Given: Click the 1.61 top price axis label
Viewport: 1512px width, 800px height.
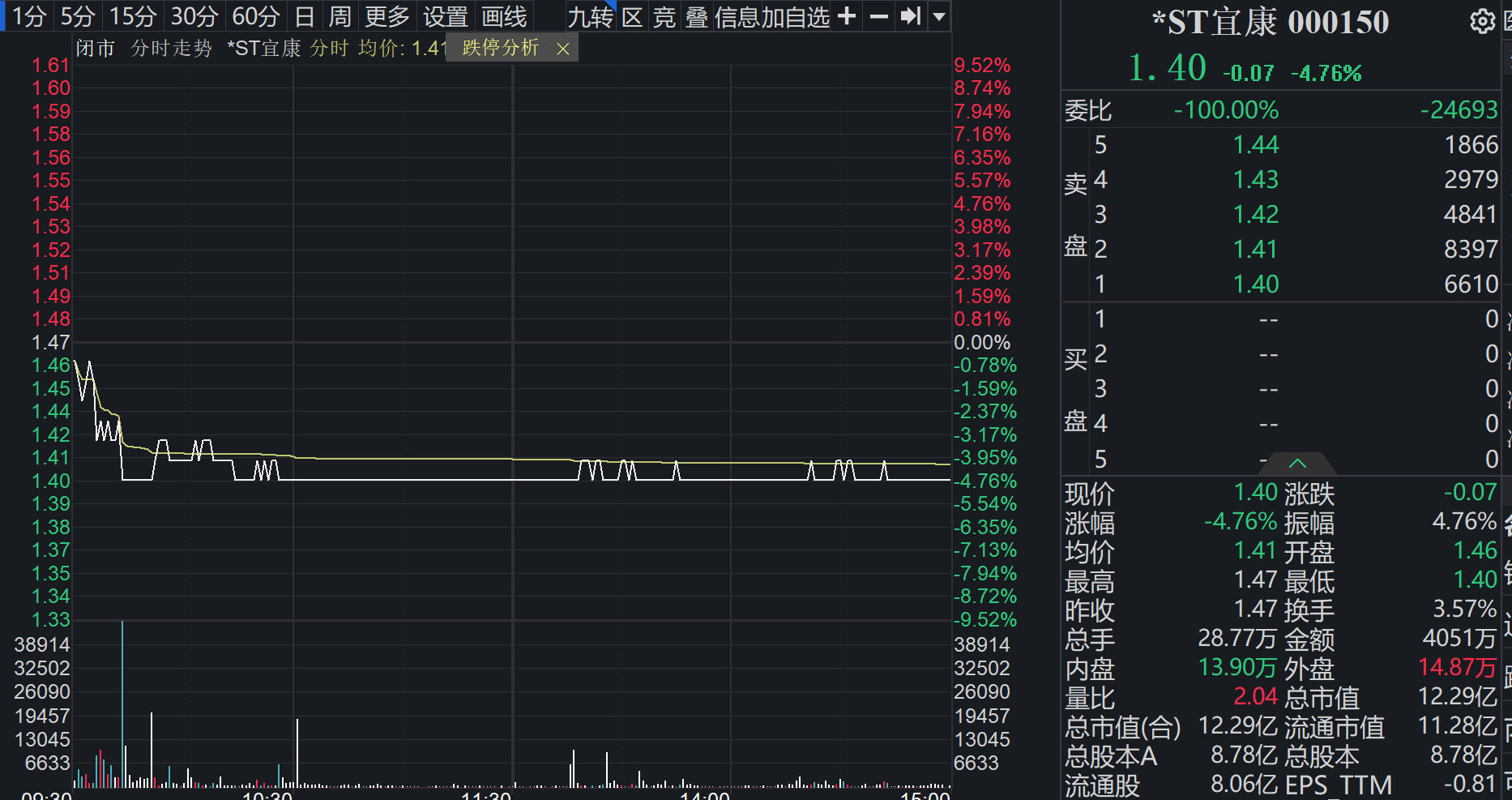Looking at the screenshot, I should (x=51, y=66).
